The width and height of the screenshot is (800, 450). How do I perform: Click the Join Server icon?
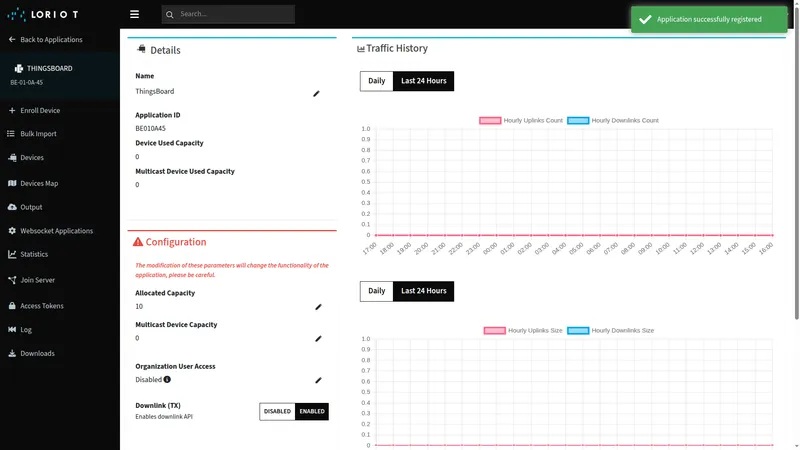[12, 280]
